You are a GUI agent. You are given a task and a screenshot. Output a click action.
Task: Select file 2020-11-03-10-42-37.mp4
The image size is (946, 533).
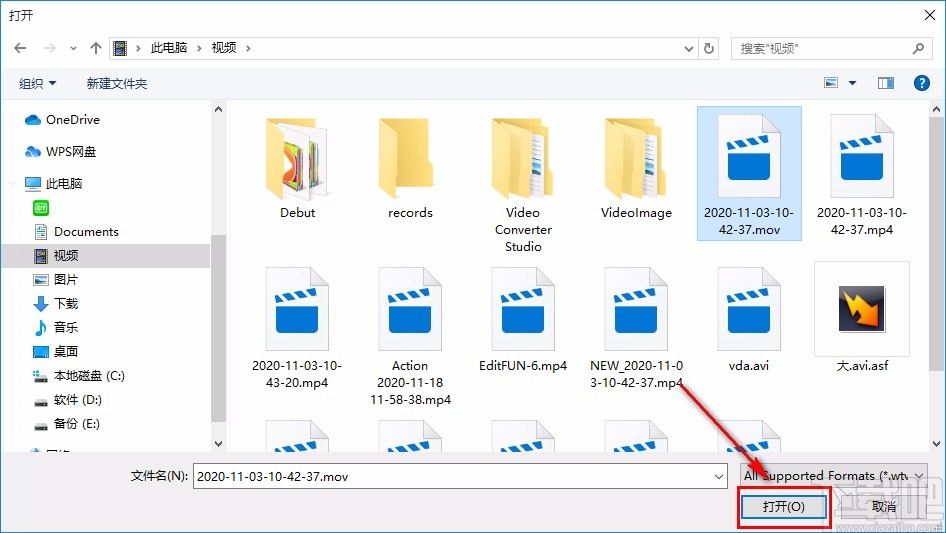[862, 175]
